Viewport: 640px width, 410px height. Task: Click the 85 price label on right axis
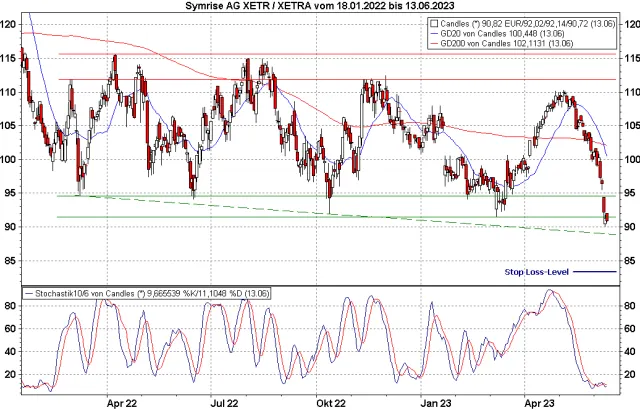(629, 260)
